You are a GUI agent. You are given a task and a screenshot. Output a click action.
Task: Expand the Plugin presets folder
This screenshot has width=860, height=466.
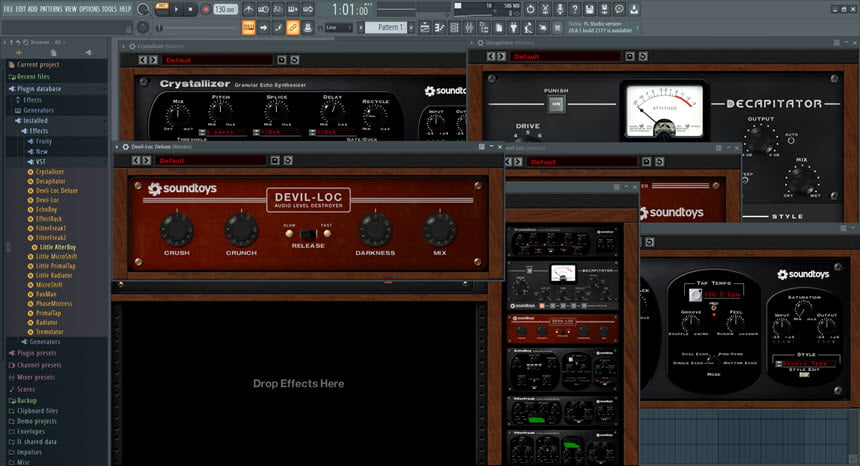(36, 353)
